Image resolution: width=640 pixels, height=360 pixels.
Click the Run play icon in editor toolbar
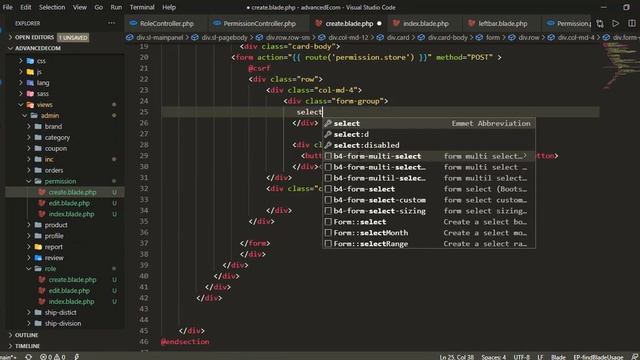coord(616,24)
